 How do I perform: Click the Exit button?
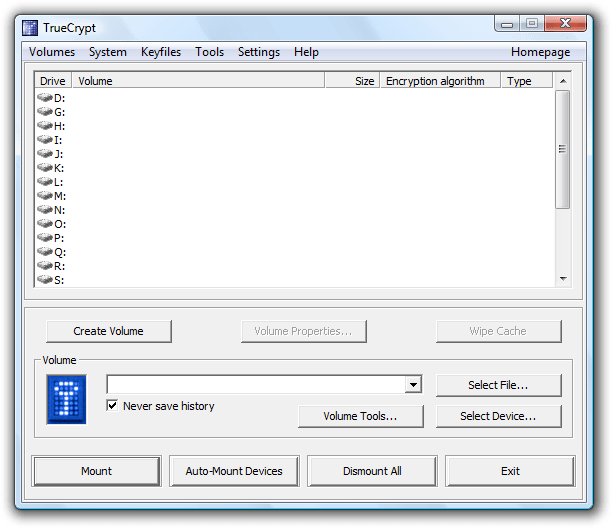click(x=510, y=471)
